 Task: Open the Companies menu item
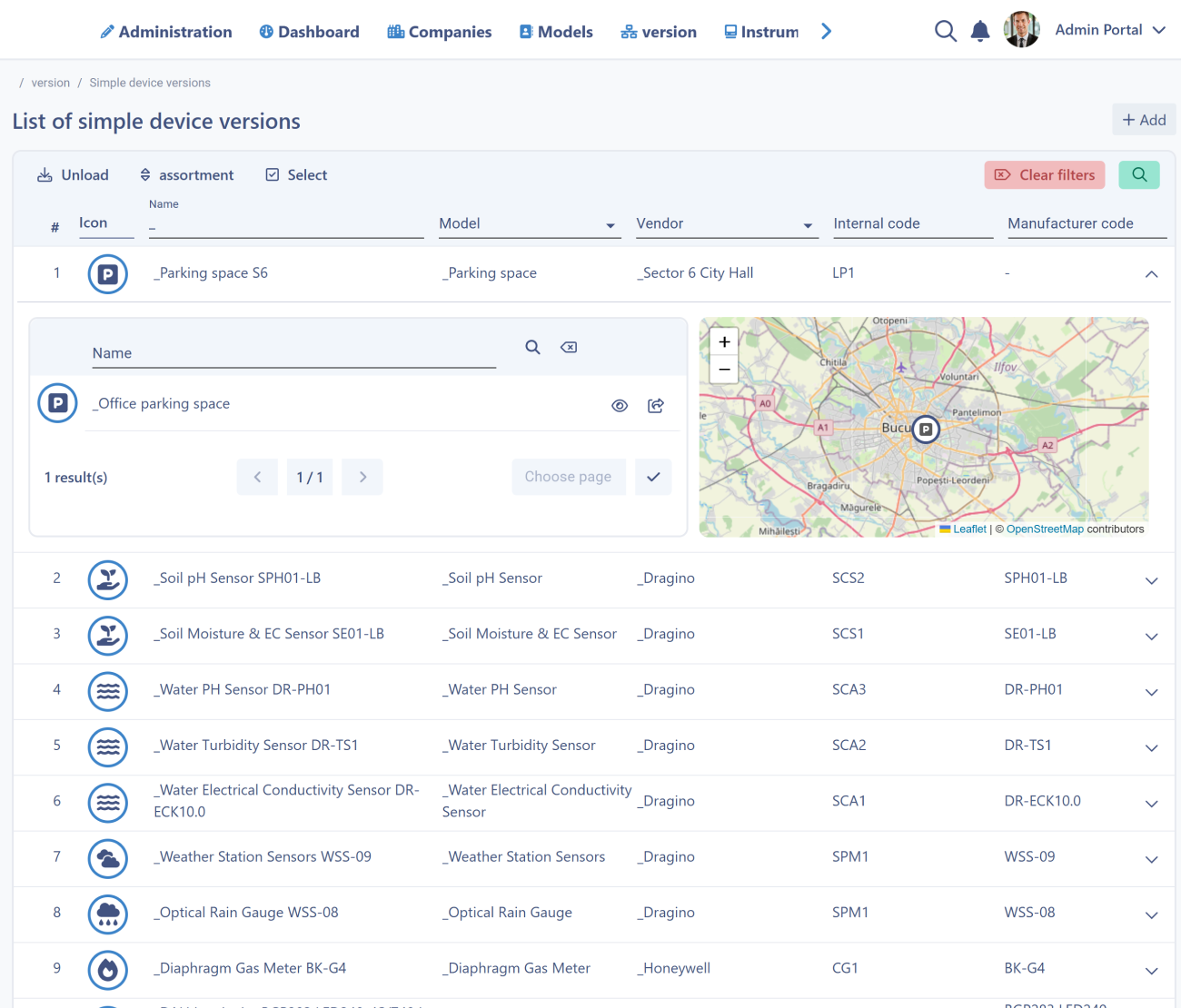[440, 32]
